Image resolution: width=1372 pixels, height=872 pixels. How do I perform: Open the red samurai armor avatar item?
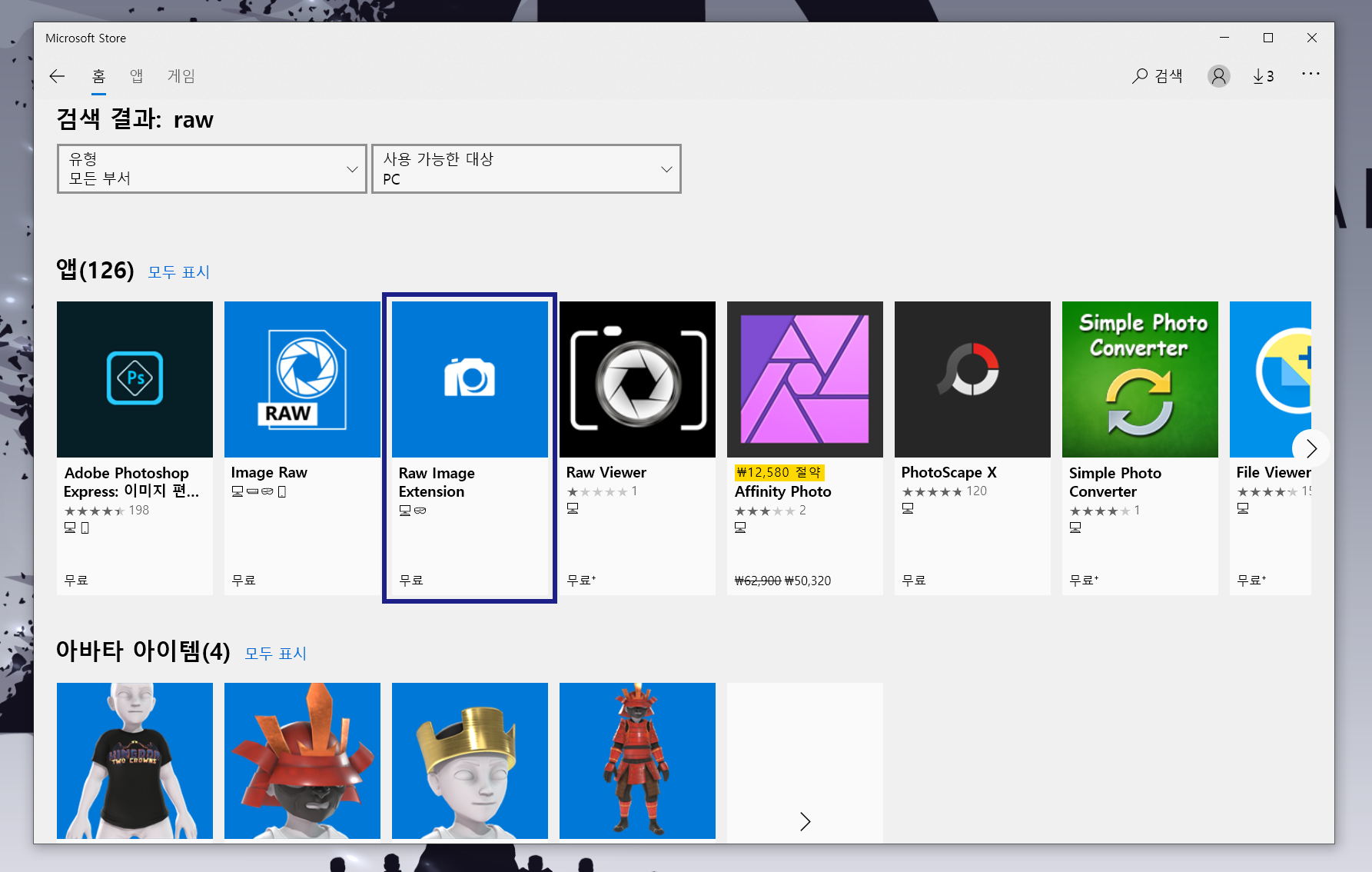click(x=637, y=761)
